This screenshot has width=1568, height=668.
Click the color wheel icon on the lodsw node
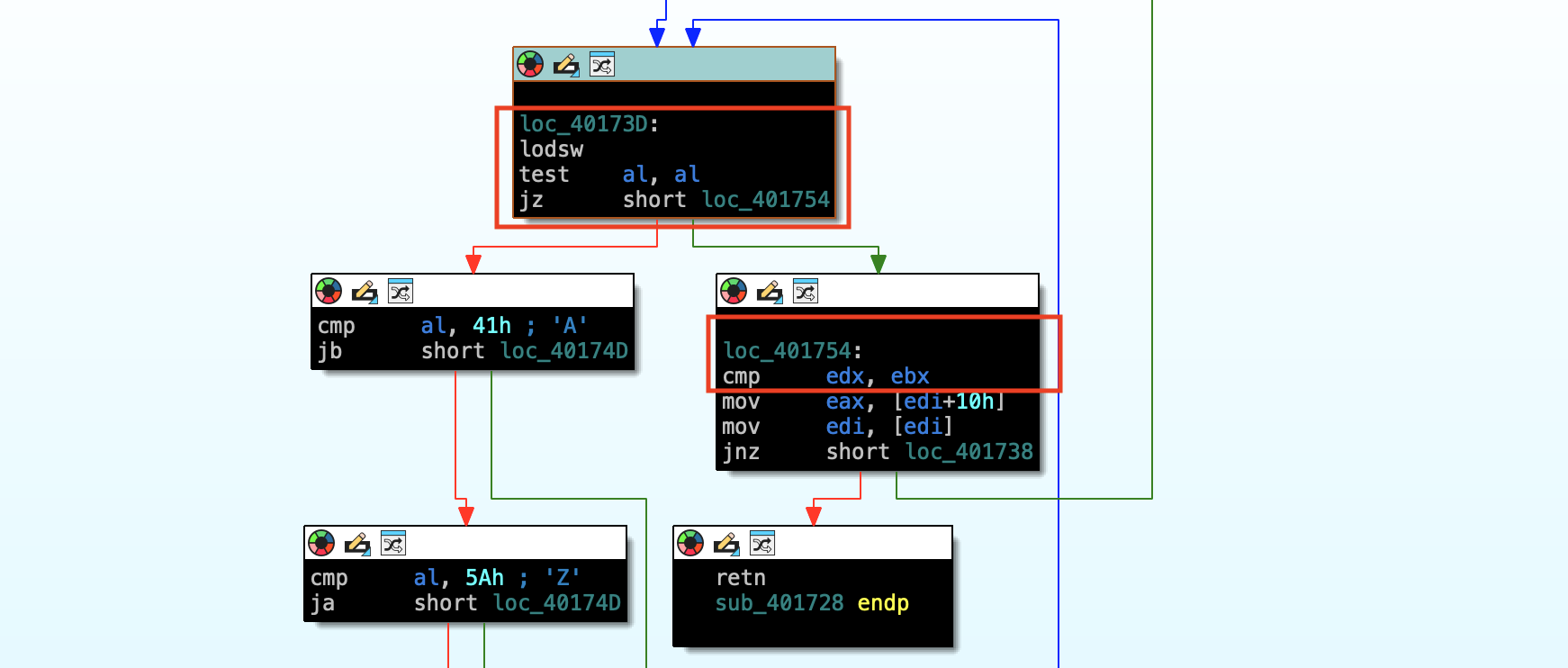(x=530, y=64)
